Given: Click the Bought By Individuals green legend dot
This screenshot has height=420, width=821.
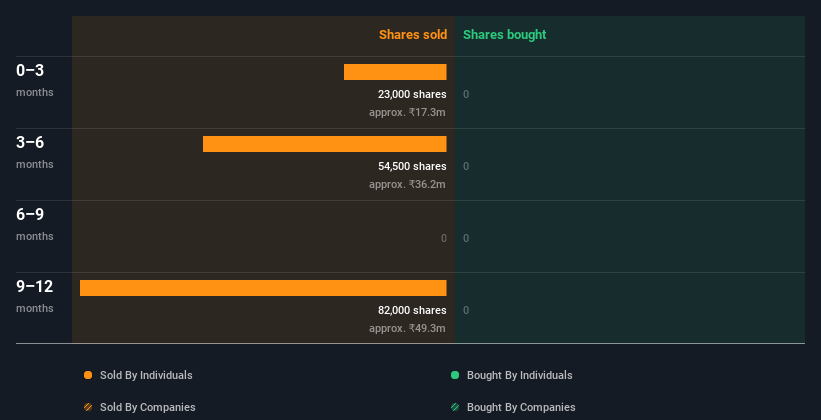Looking at the screenshot, I should click(455, 375).
